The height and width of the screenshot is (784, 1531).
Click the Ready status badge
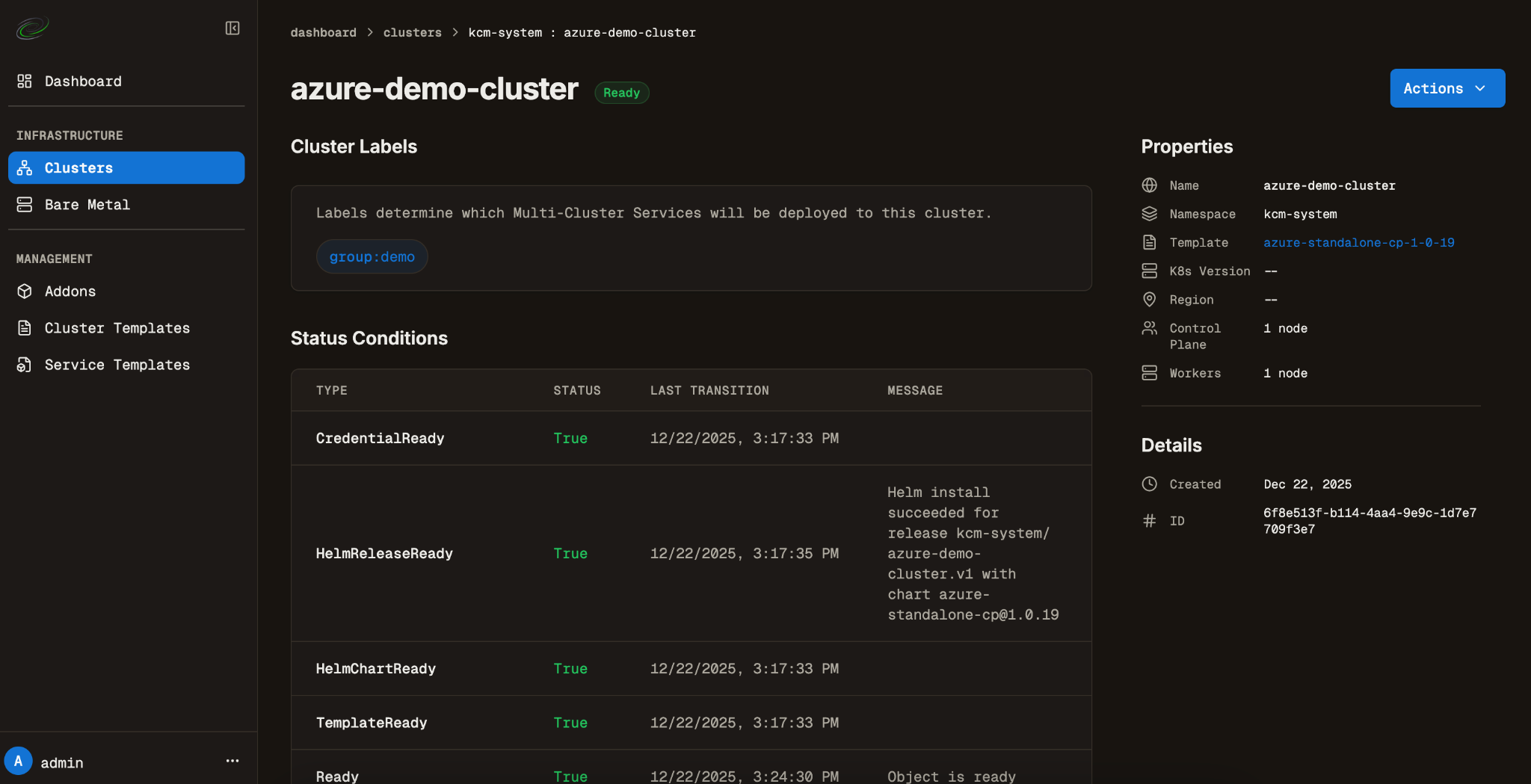click(x=621, y=93)
